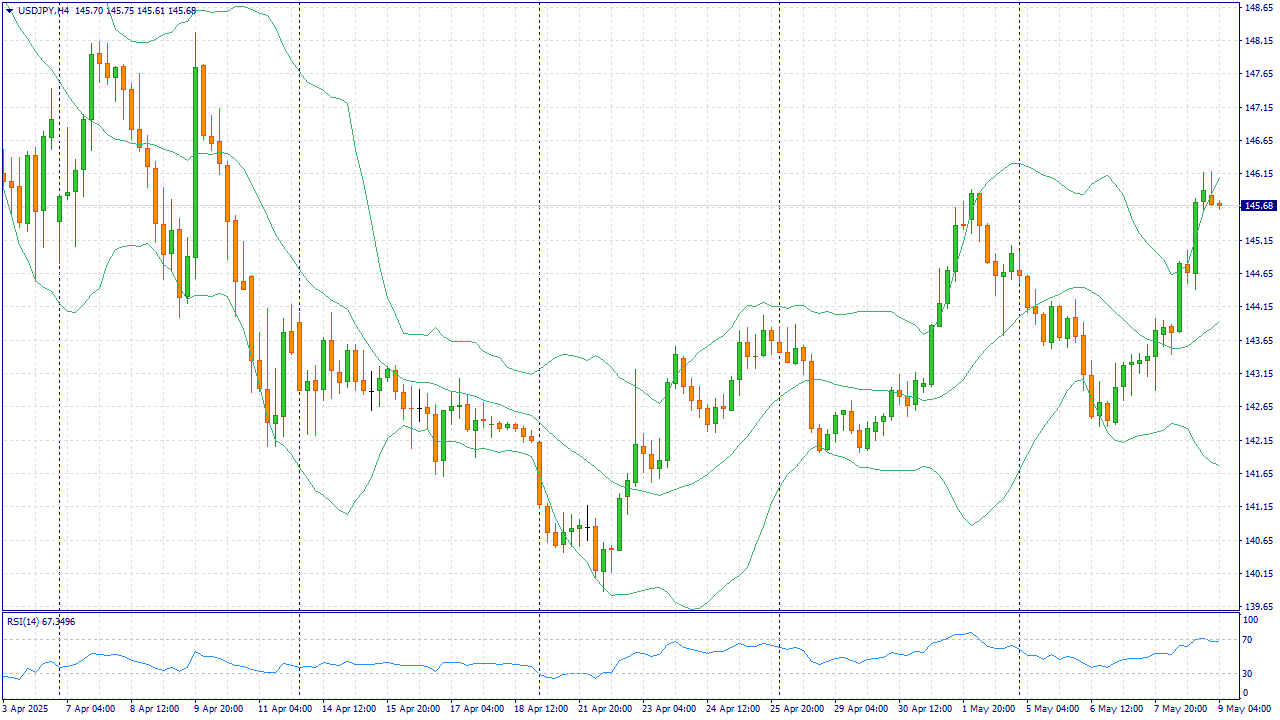
Task: Grab the divider between chart and RSI panel
Action: click(x=620, y=611)
